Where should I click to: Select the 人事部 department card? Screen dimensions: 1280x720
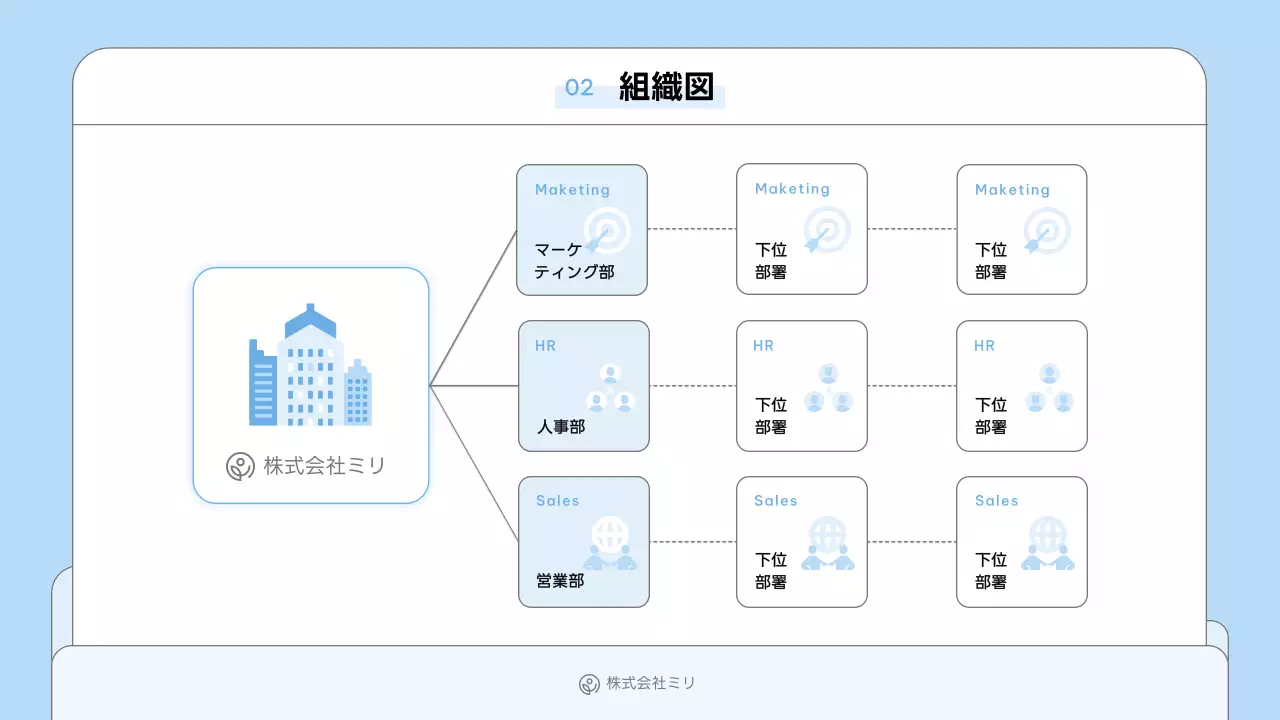584,385
